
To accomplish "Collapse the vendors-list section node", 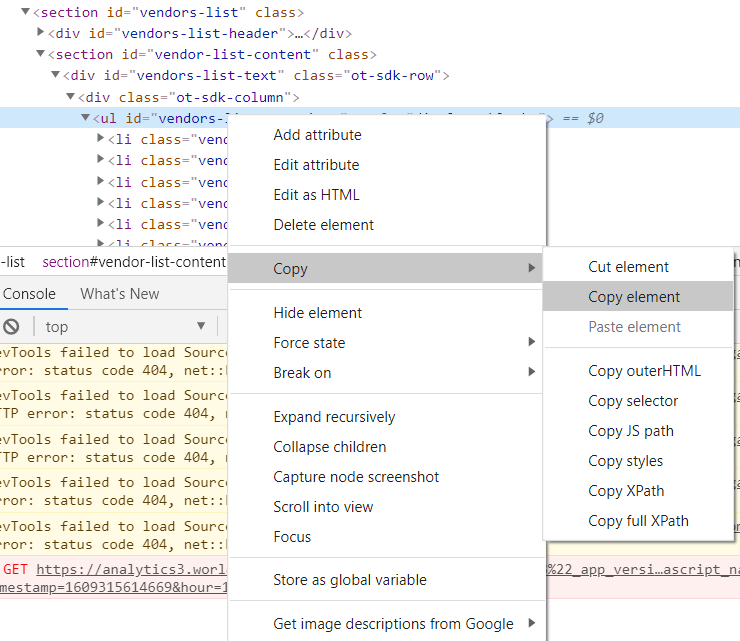I will point(25,13).
